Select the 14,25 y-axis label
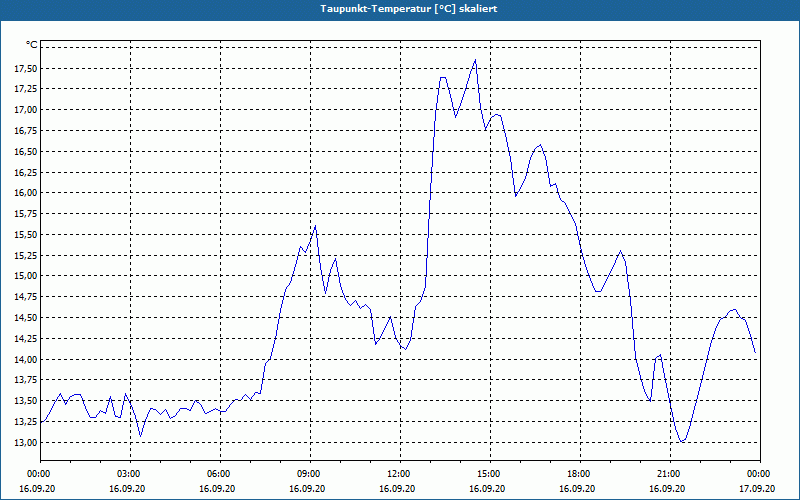Screen dimensions: 800x500 coord(27,338)
